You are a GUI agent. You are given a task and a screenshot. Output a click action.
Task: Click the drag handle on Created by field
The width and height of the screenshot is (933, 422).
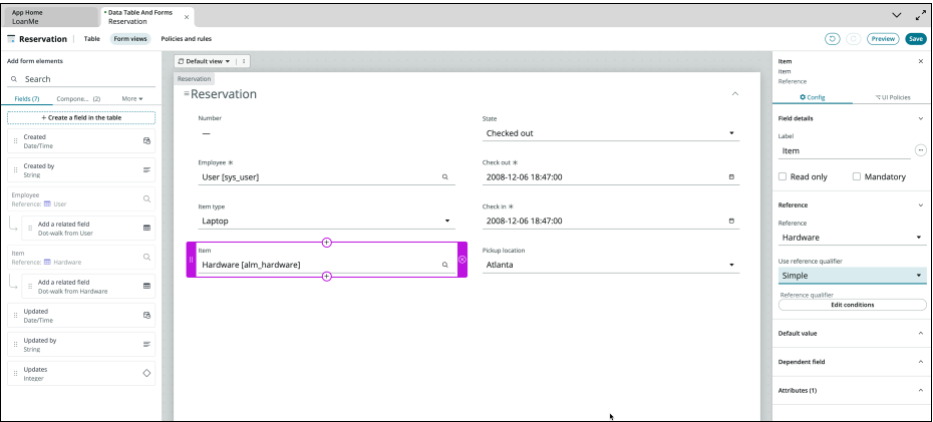15,170
